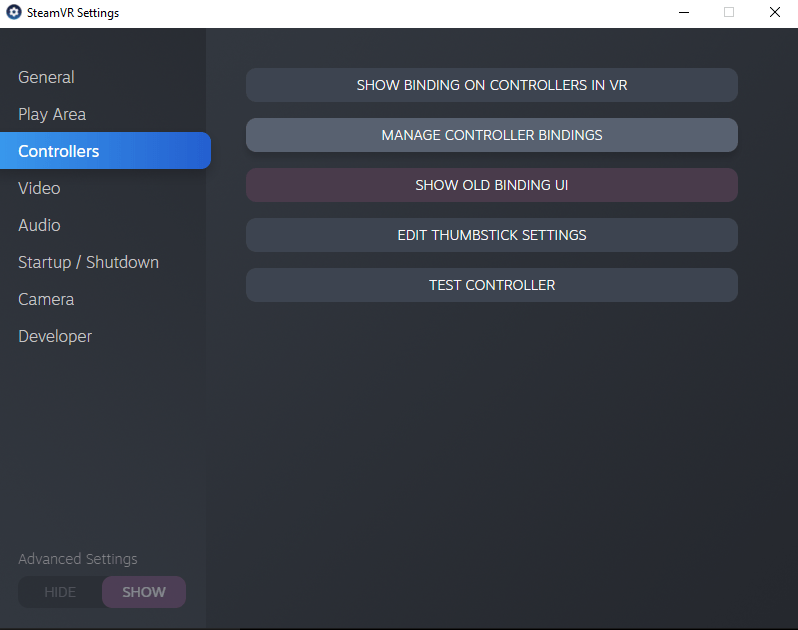
Task: Select the Controllers tab
Action: point(59,151)
